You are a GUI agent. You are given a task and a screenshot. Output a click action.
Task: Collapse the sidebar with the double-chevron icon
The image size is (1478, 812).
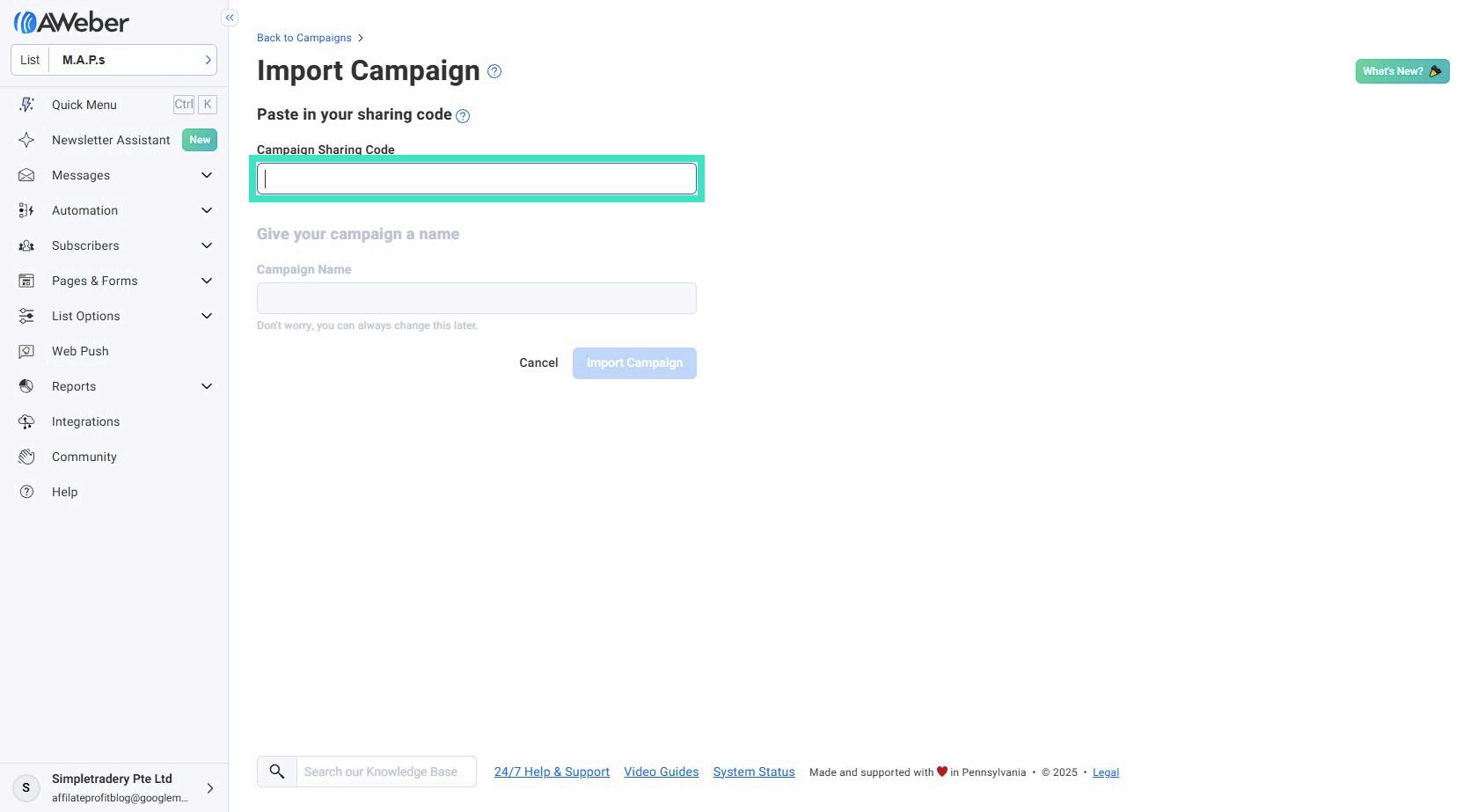[230, 18]
